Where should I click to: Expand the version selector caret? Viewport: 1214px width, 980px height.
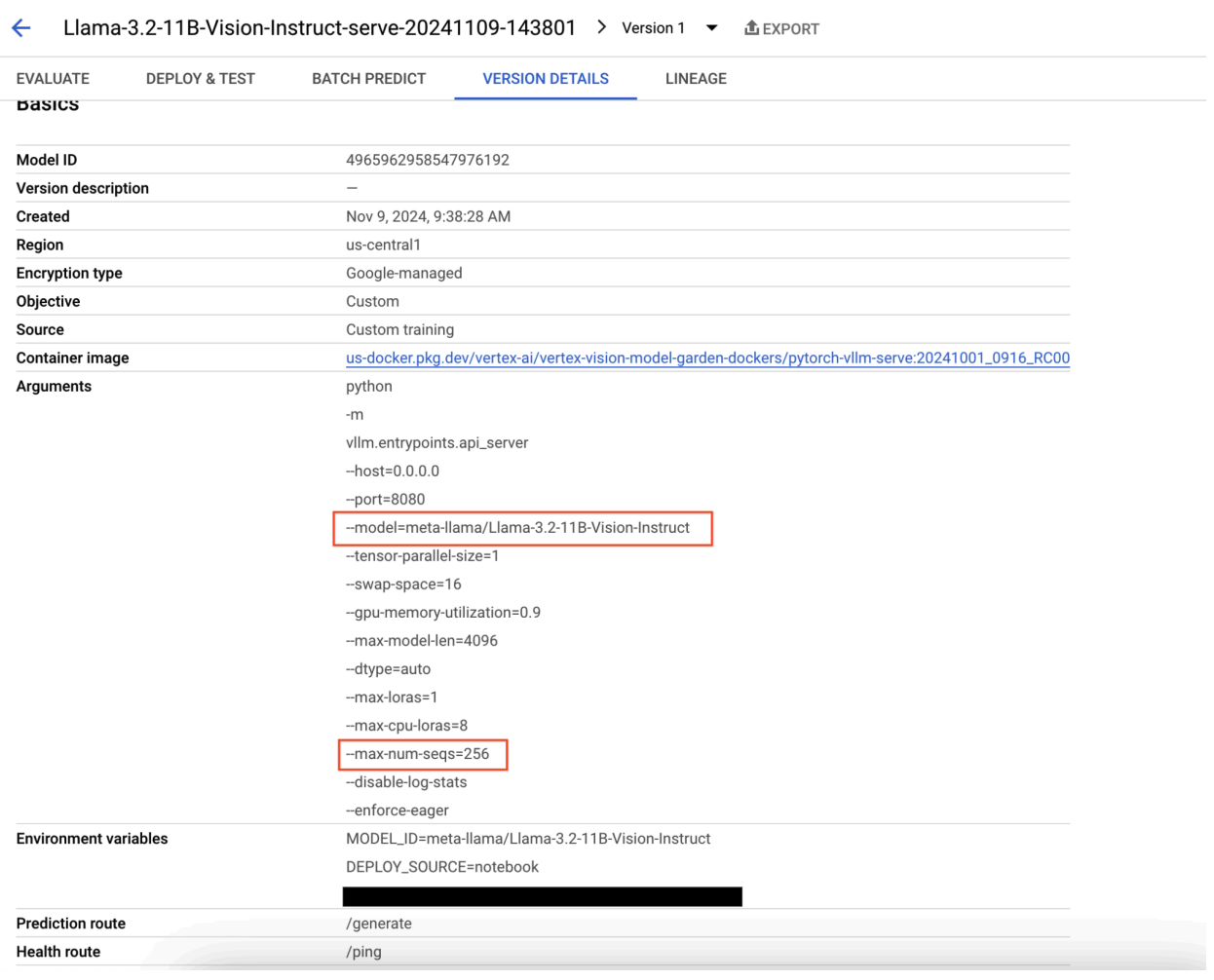point(712,28)
